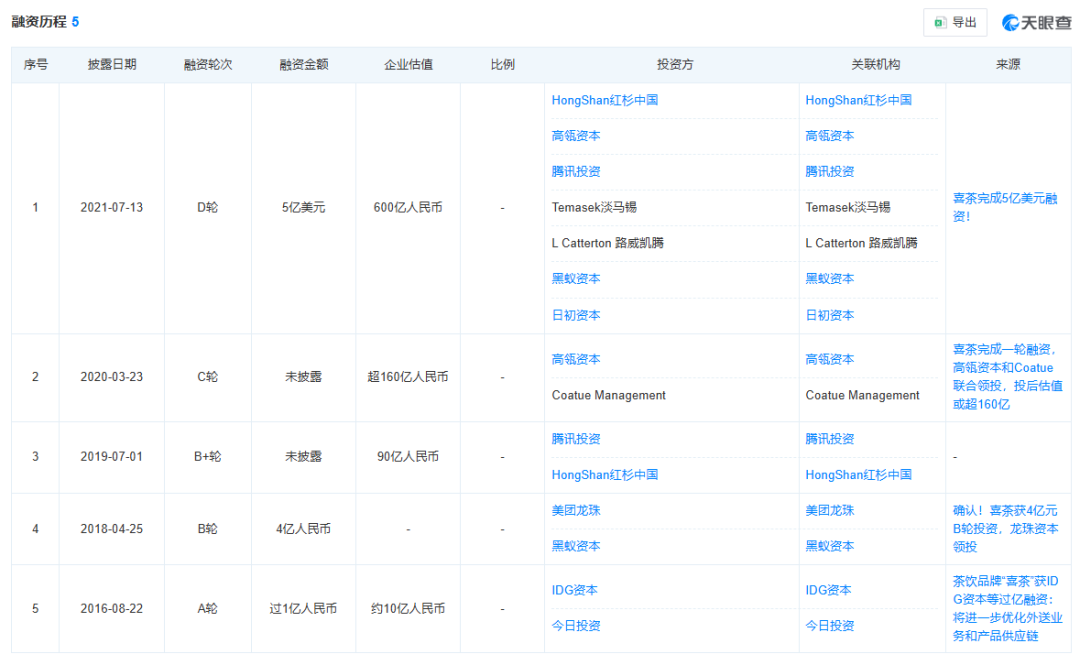The image size is (1080, 665).
Task: Open 高瓴资本 investor link in C轮 row
Action: pyautogui.click(x=576, y=359)
